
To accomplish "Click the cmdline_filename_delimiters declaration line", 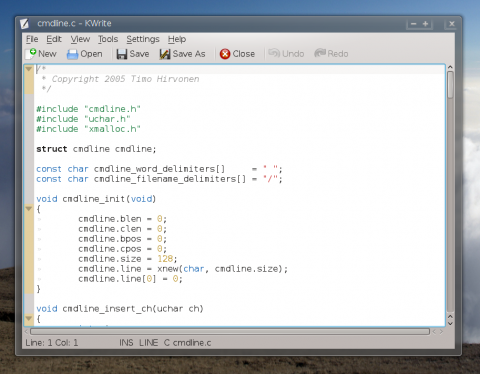I will pyautogui.click(x=159, y=179).
